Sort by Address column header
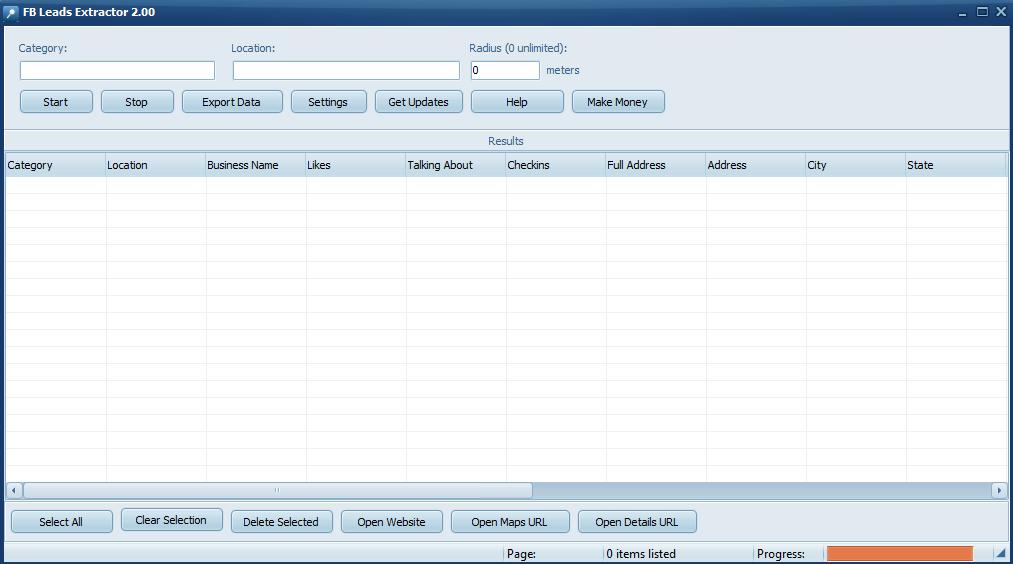This screenshot has height=564, width=1013. [x=756, y=165]
